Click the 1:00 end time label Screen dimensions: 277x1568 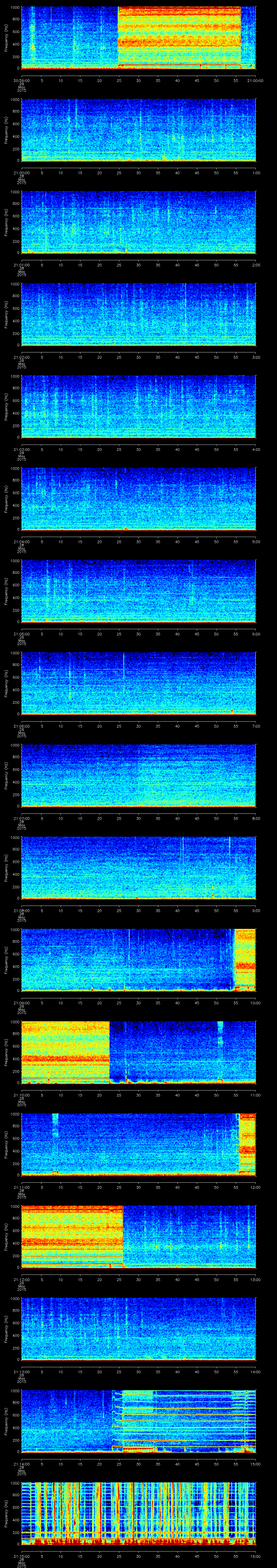(256, 173)
